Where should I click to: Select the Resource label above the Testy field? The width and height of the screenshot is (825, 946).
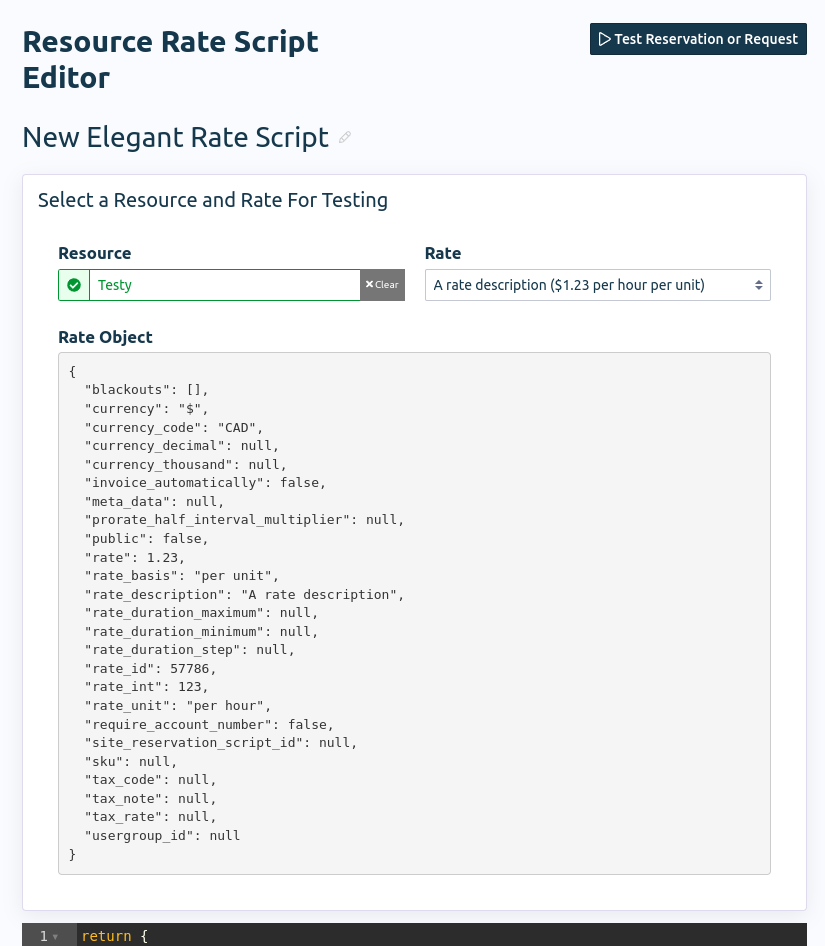pos(94,253)
